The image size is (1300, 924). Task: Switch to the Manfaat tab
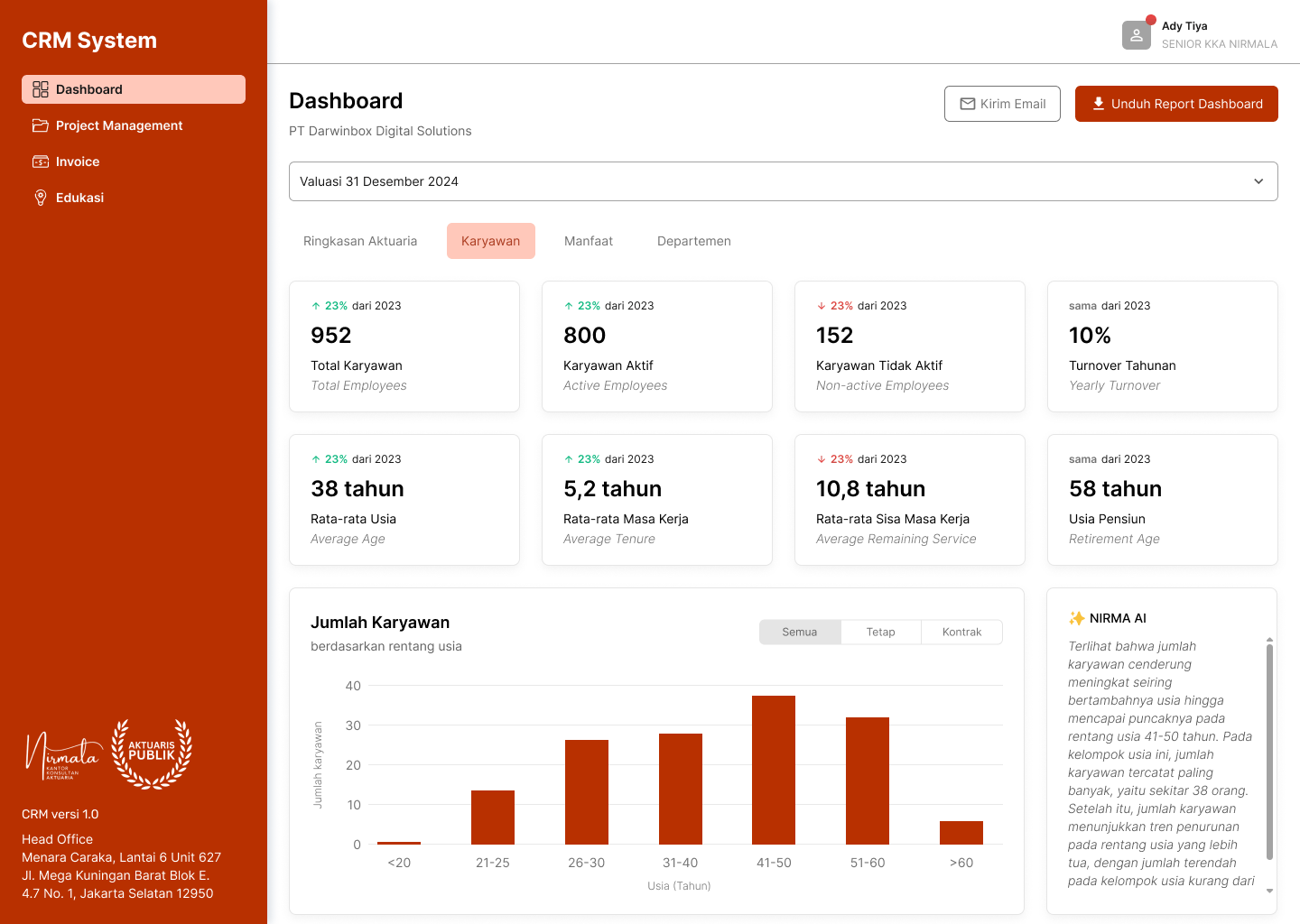(x=589, y=241)
